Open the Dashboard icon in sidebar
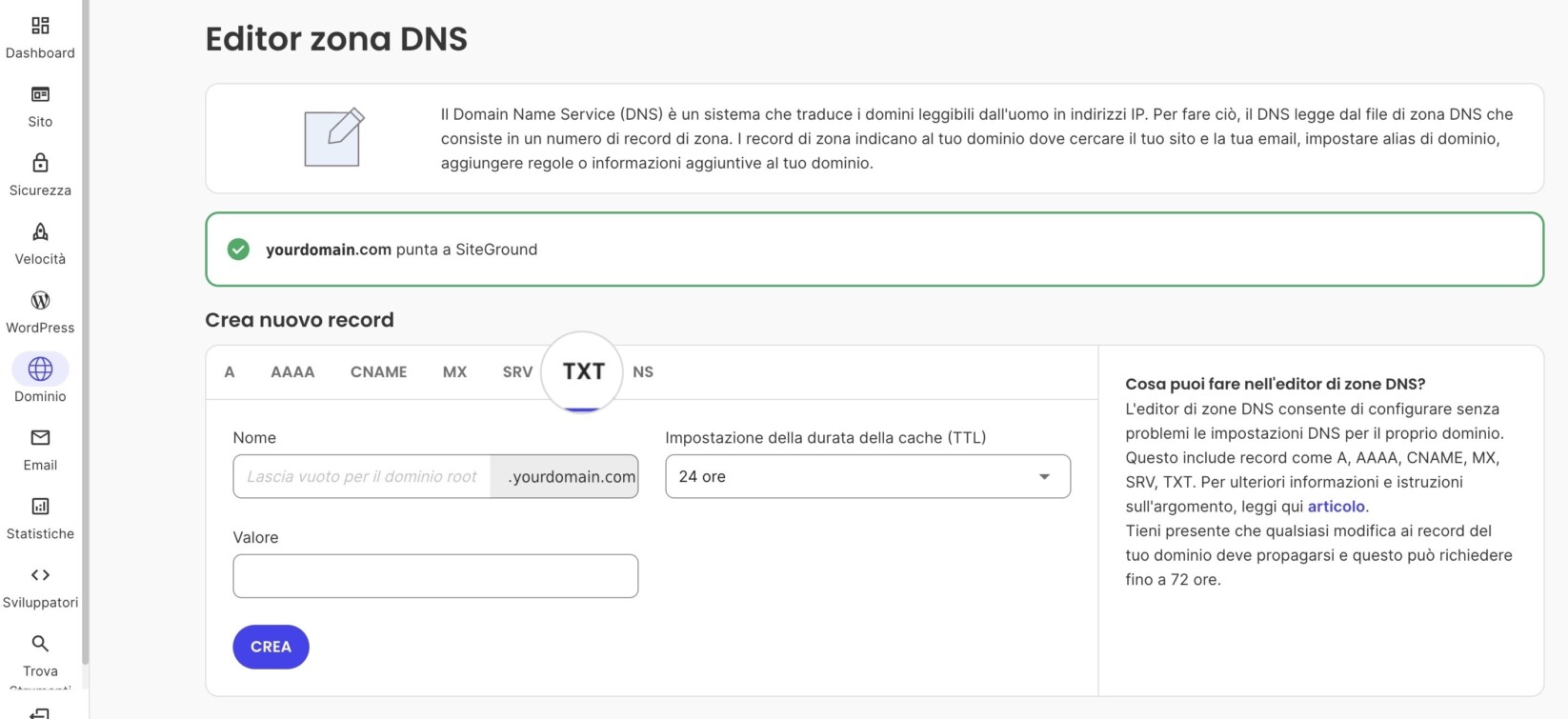1568x719 pixels. point(40,26)
